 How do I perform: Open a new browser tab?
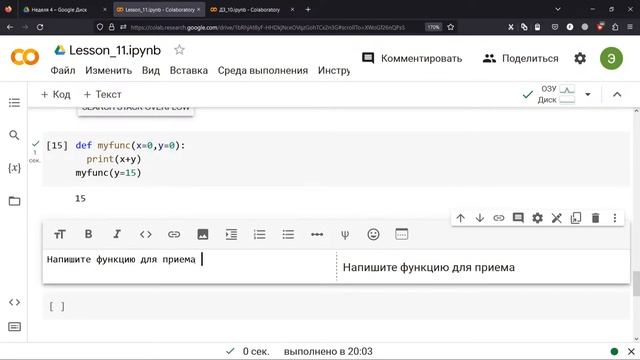[308, 9]
